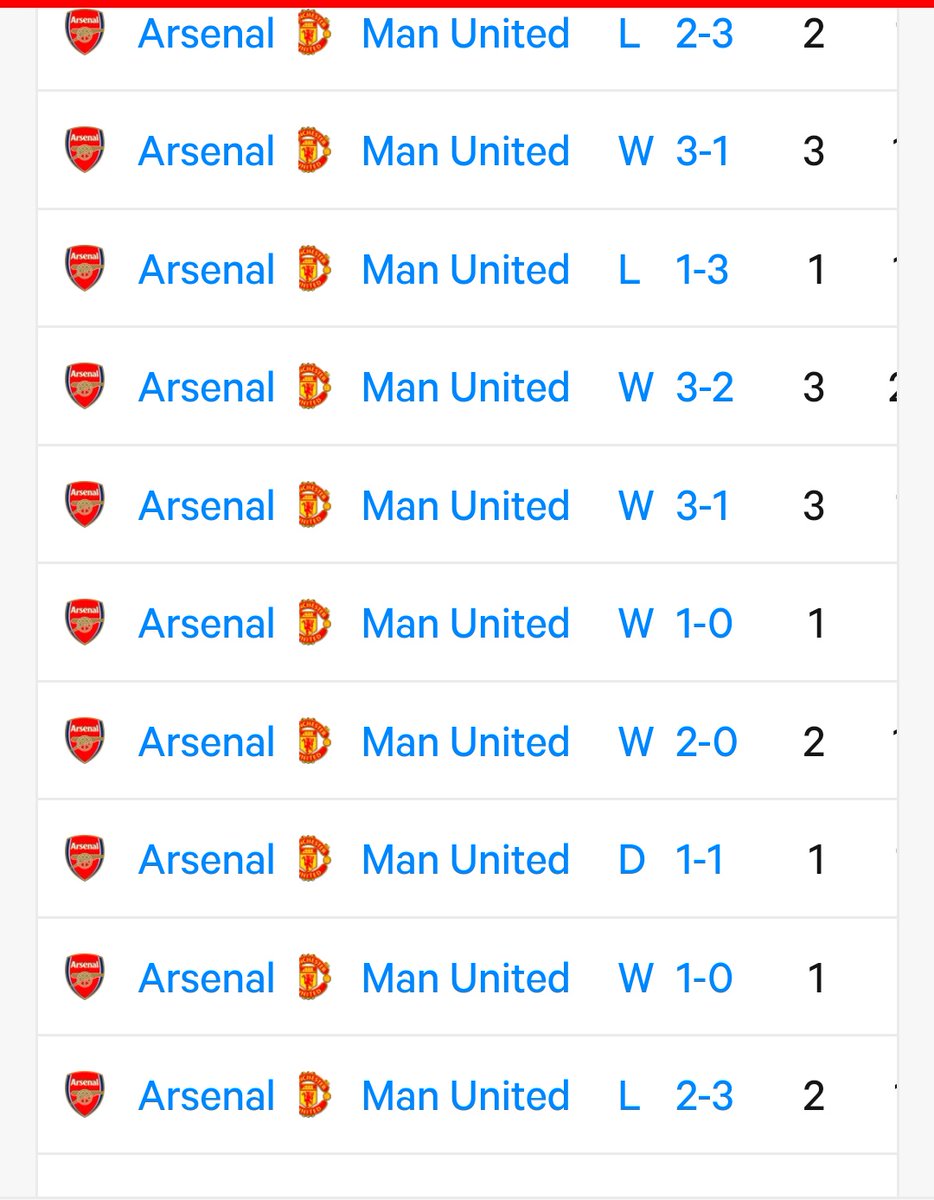Open the L 2-3 result in the bottom row
Image resolution: width=934 pixels, height=1200 pixels.
point(676,1095)
